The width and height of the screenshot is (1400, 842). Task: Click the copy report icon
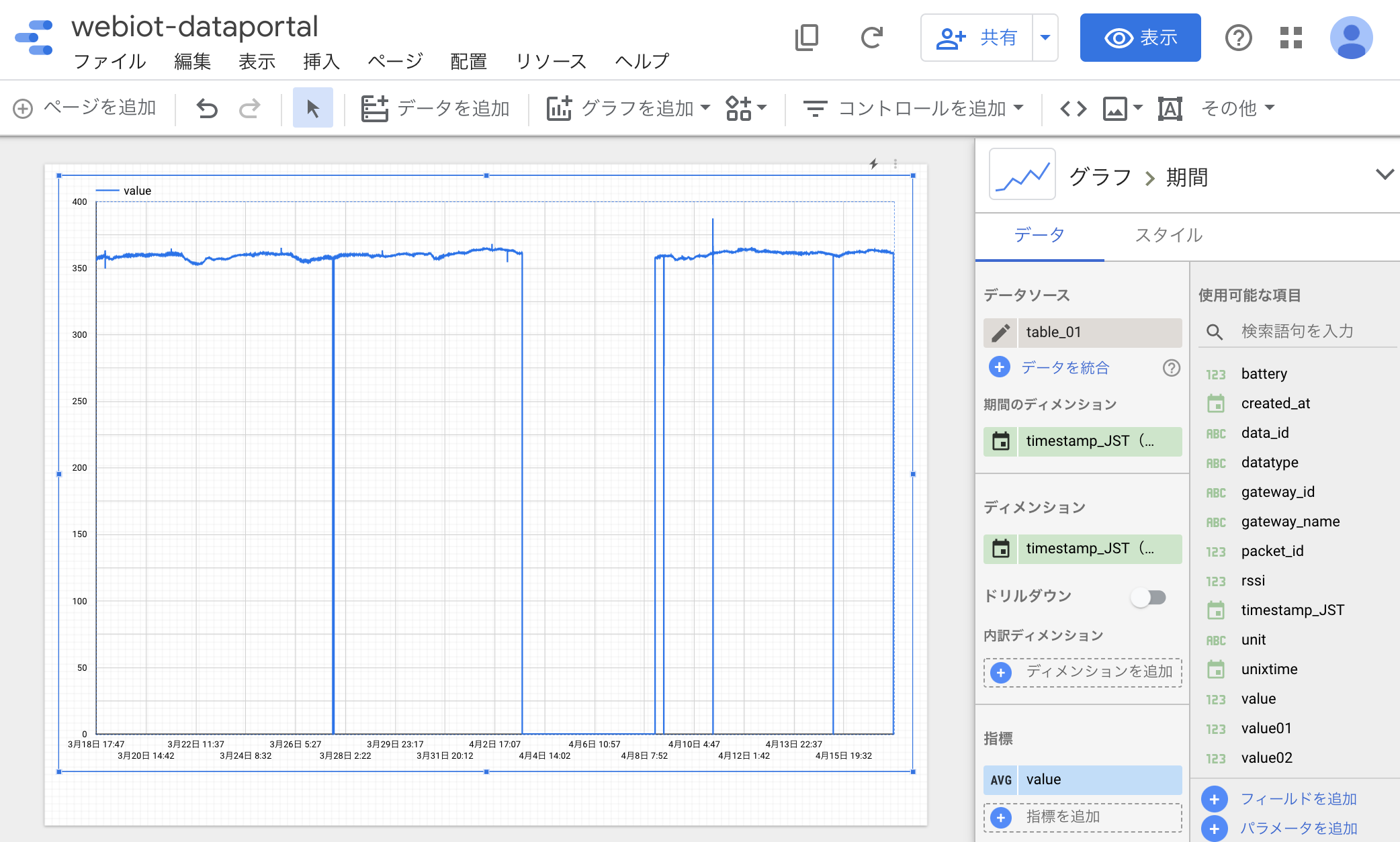coord(807,38)
